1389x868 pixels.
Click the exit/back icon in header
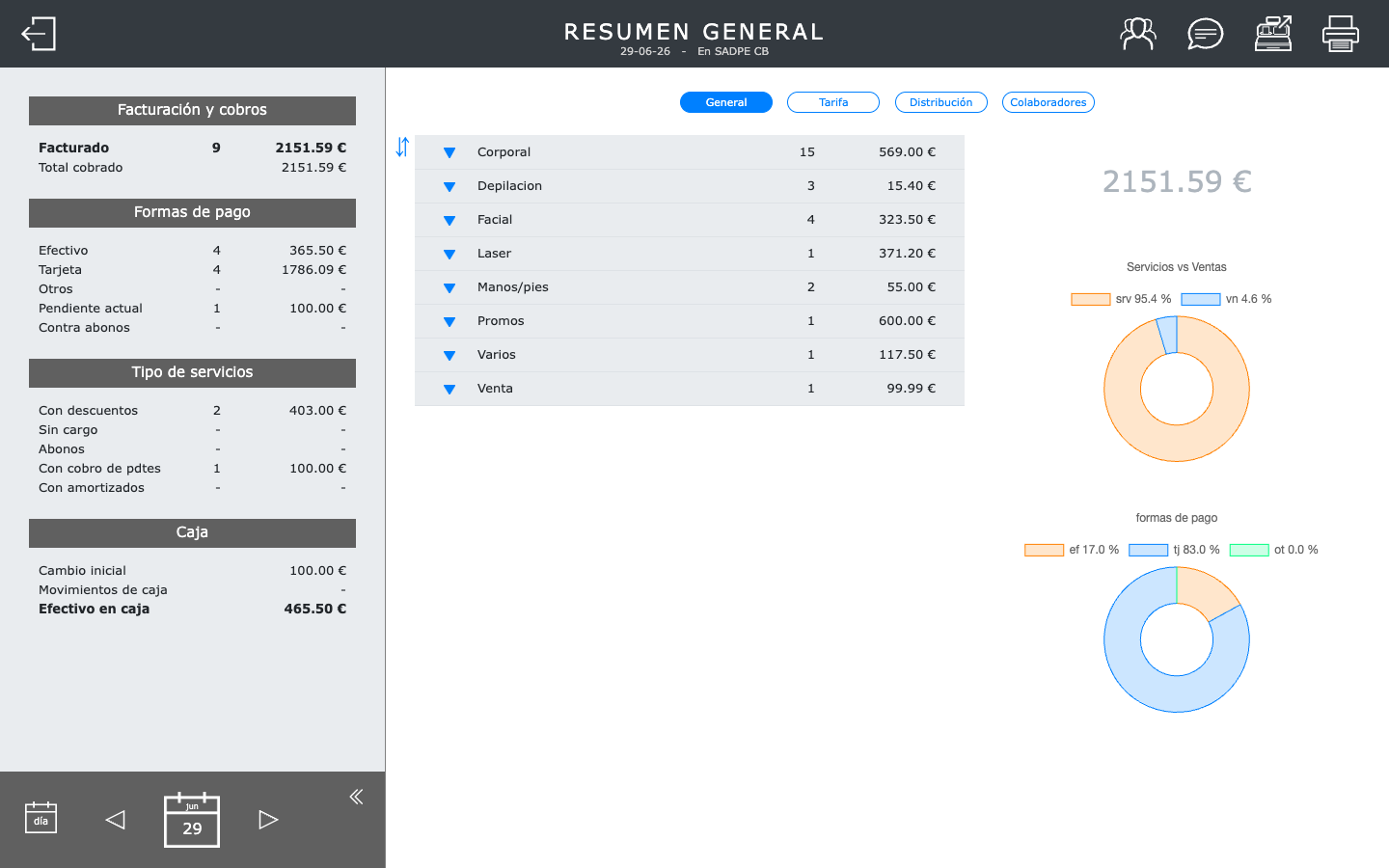click(39, 34)
